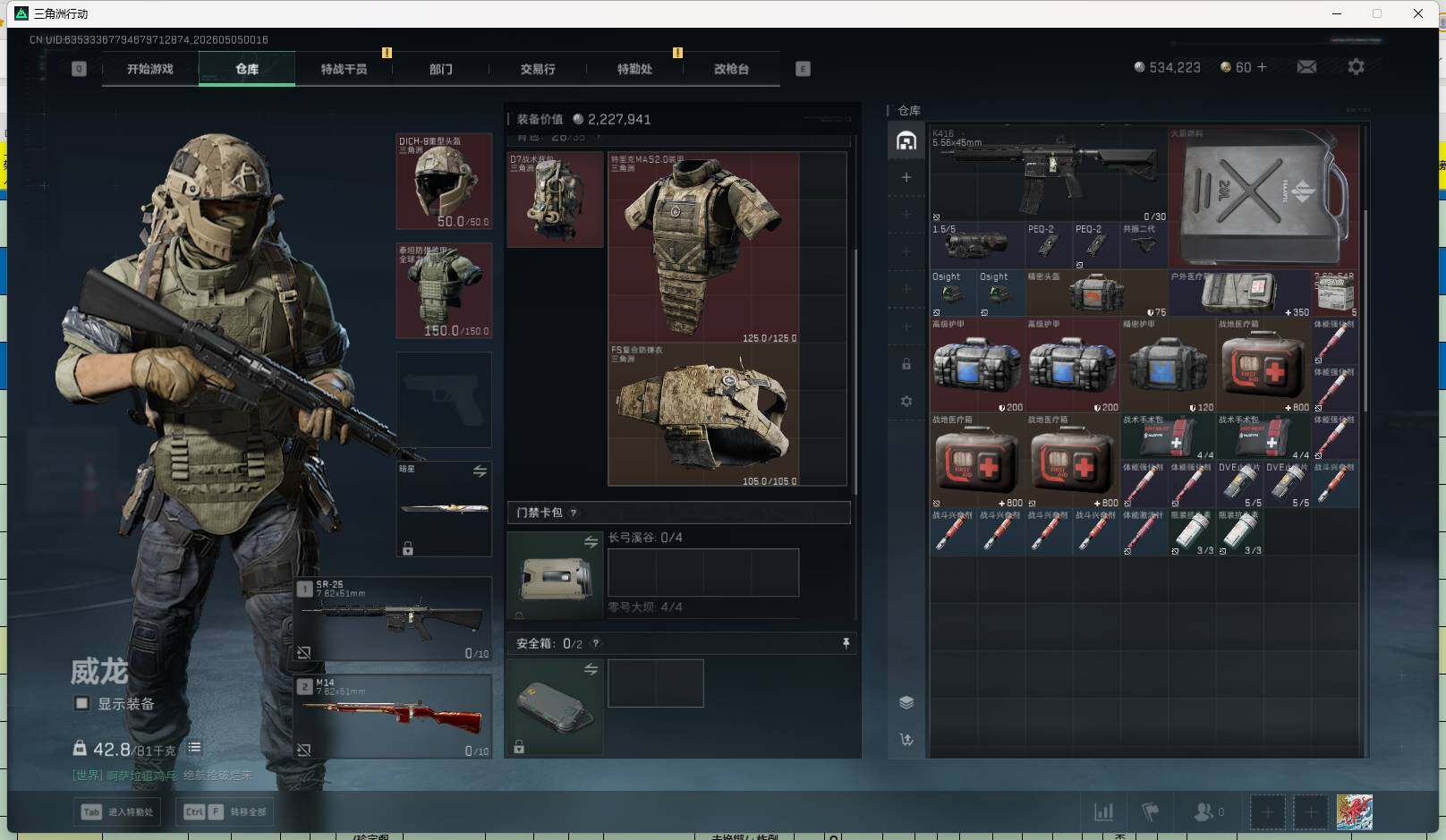Select the FS复合防弹衣 vest in backpack
The image size is (1446, 840).
(x=703, y=415)
